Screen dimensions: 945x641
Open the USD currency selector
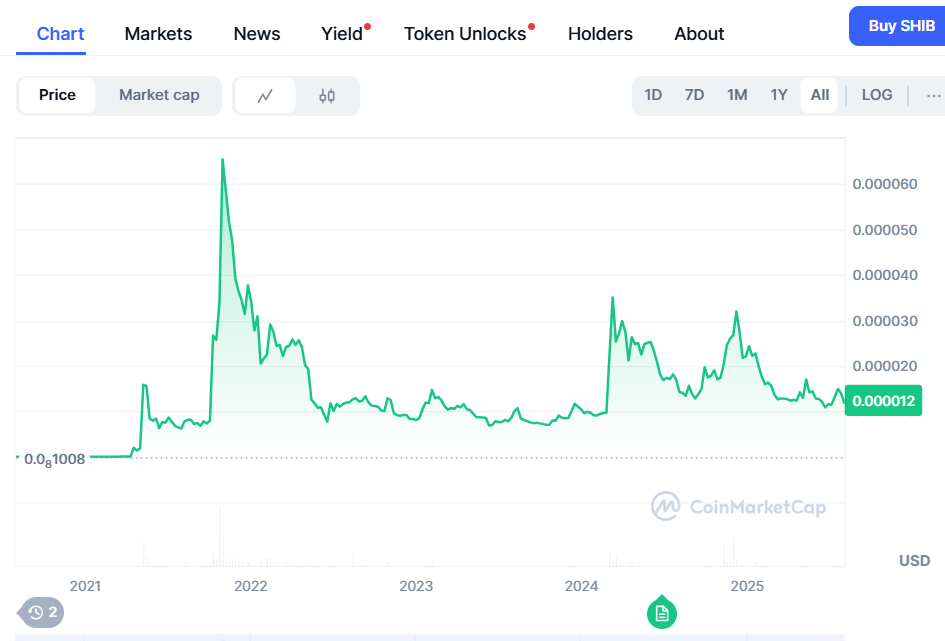(913, 561)
